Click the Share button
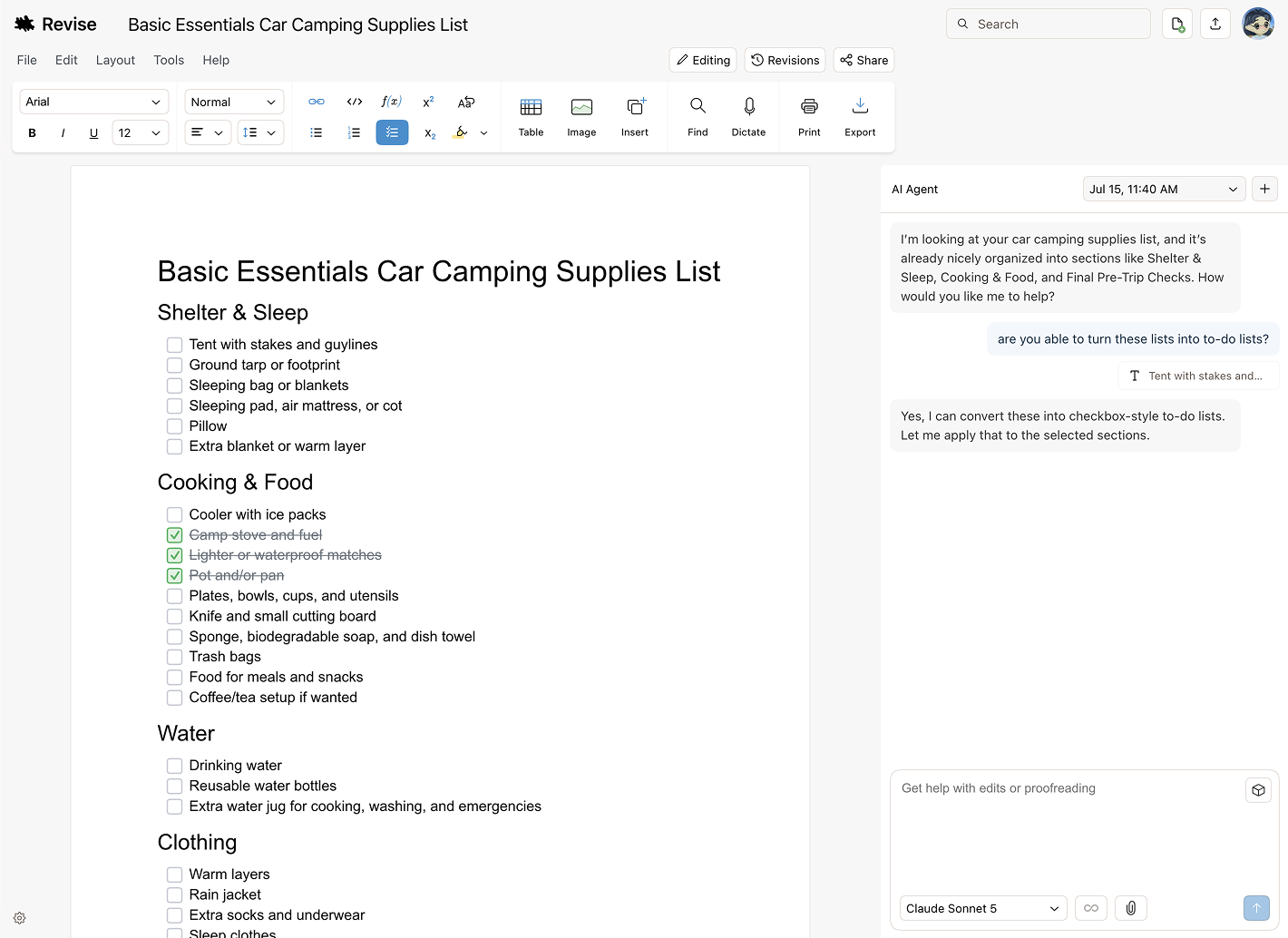1288x938 pixels. pos(864,60)
